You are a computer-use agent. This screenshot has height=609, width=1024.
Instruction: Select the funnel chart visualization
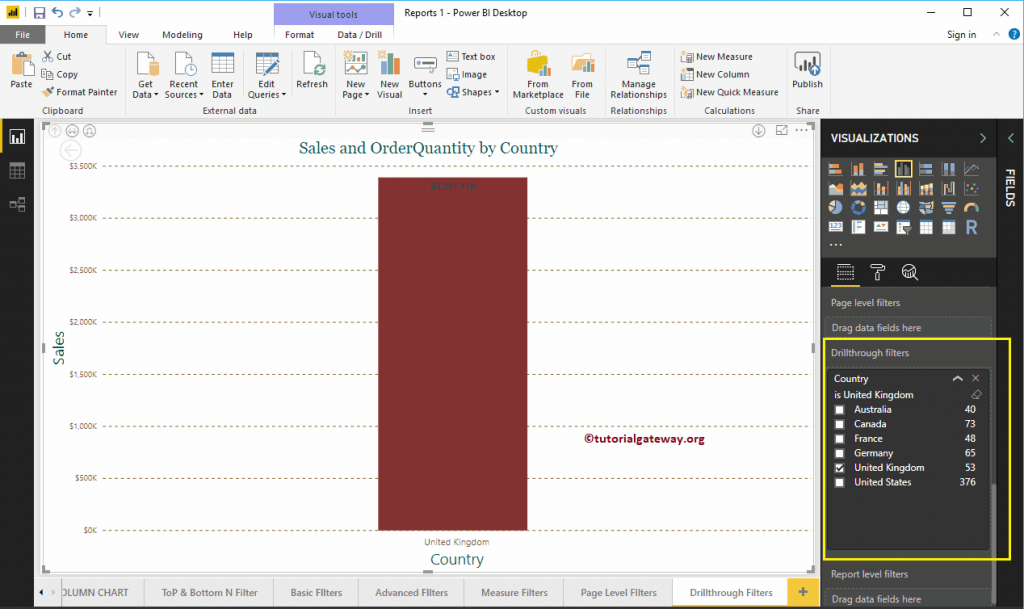pos(947,207)
